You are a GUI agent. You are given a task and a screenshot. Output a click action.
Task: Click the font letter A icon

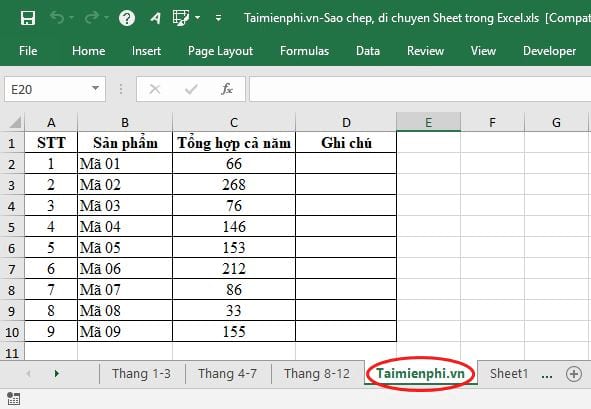tap(155, 18)
